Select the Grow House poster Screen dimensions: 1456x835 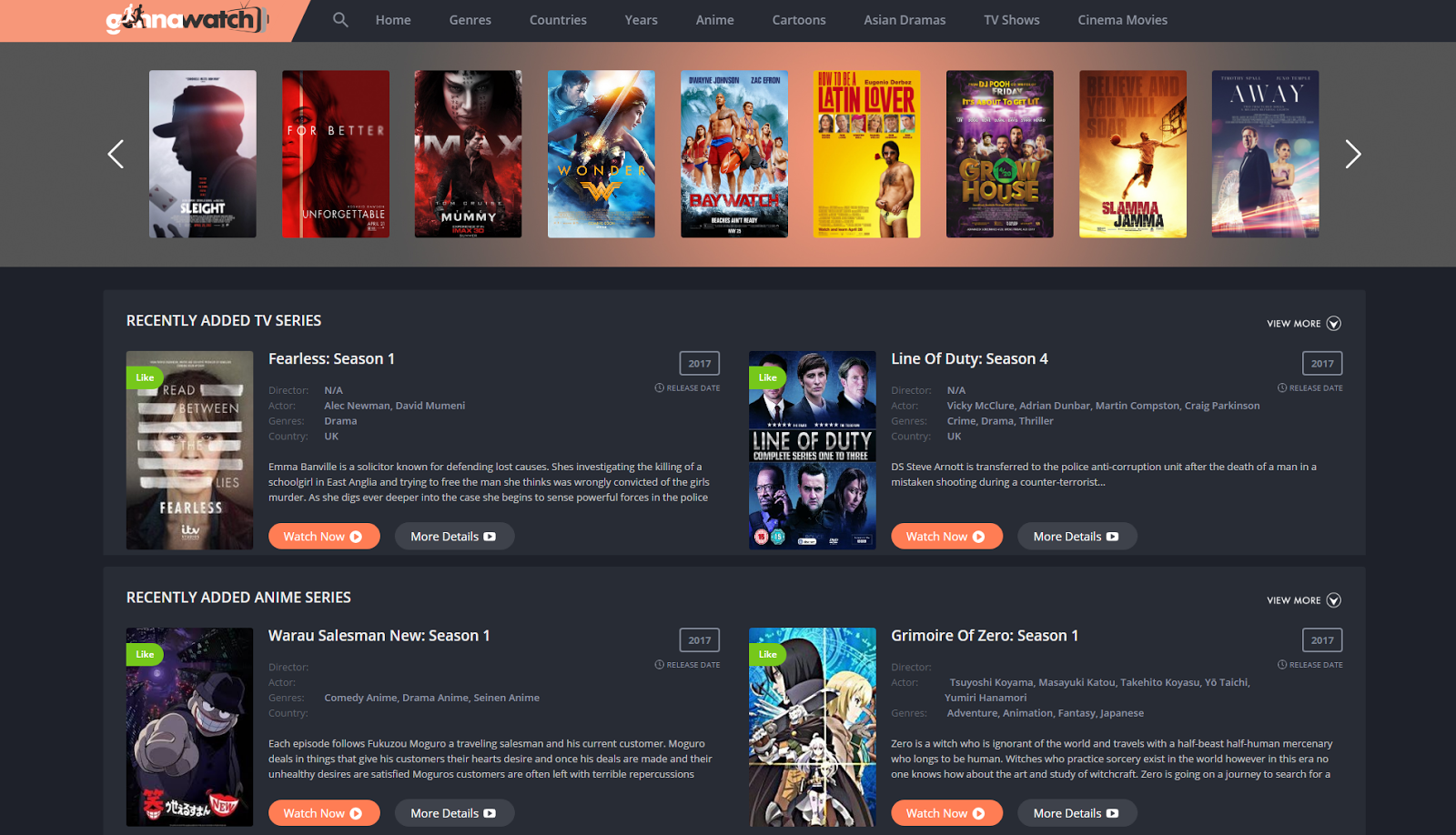1000,154
